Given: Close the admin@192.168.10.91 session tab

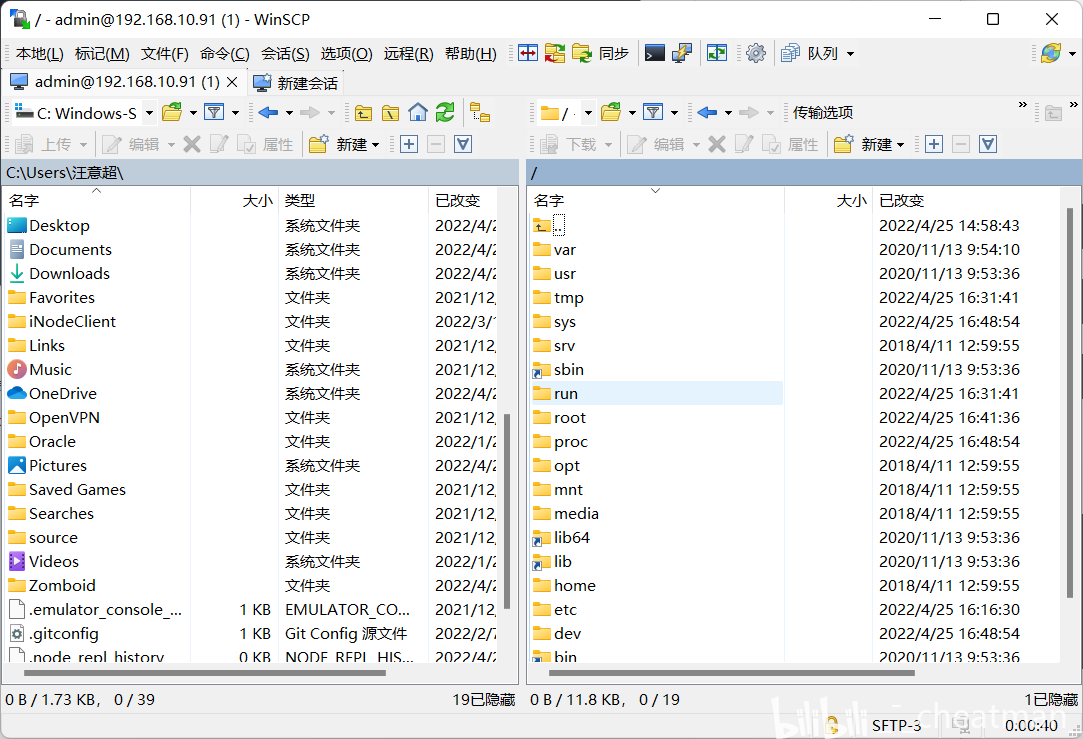Looking at the screenshot, I should pyautogui.click(x=233, y=82).
